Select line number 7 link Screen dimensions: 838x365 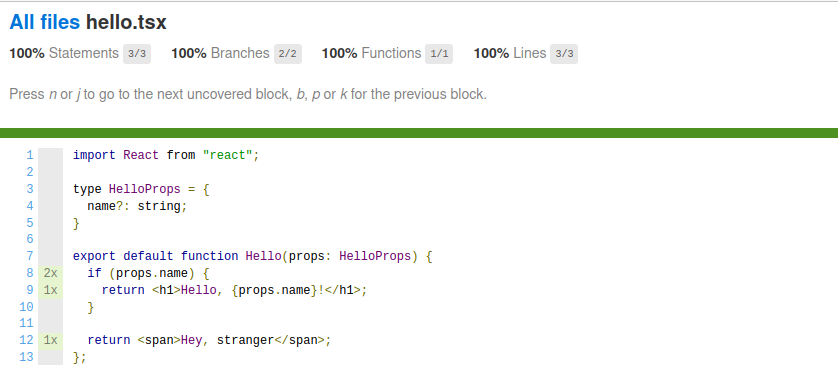pyautogui.click(x=30, y=256)
